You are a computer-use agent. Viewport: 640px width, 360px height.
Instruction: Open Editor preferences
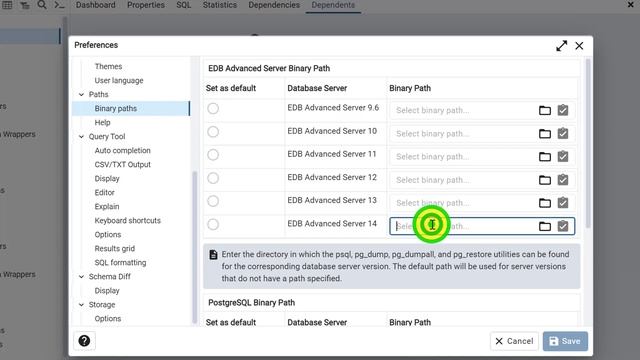tap(104, 193)
